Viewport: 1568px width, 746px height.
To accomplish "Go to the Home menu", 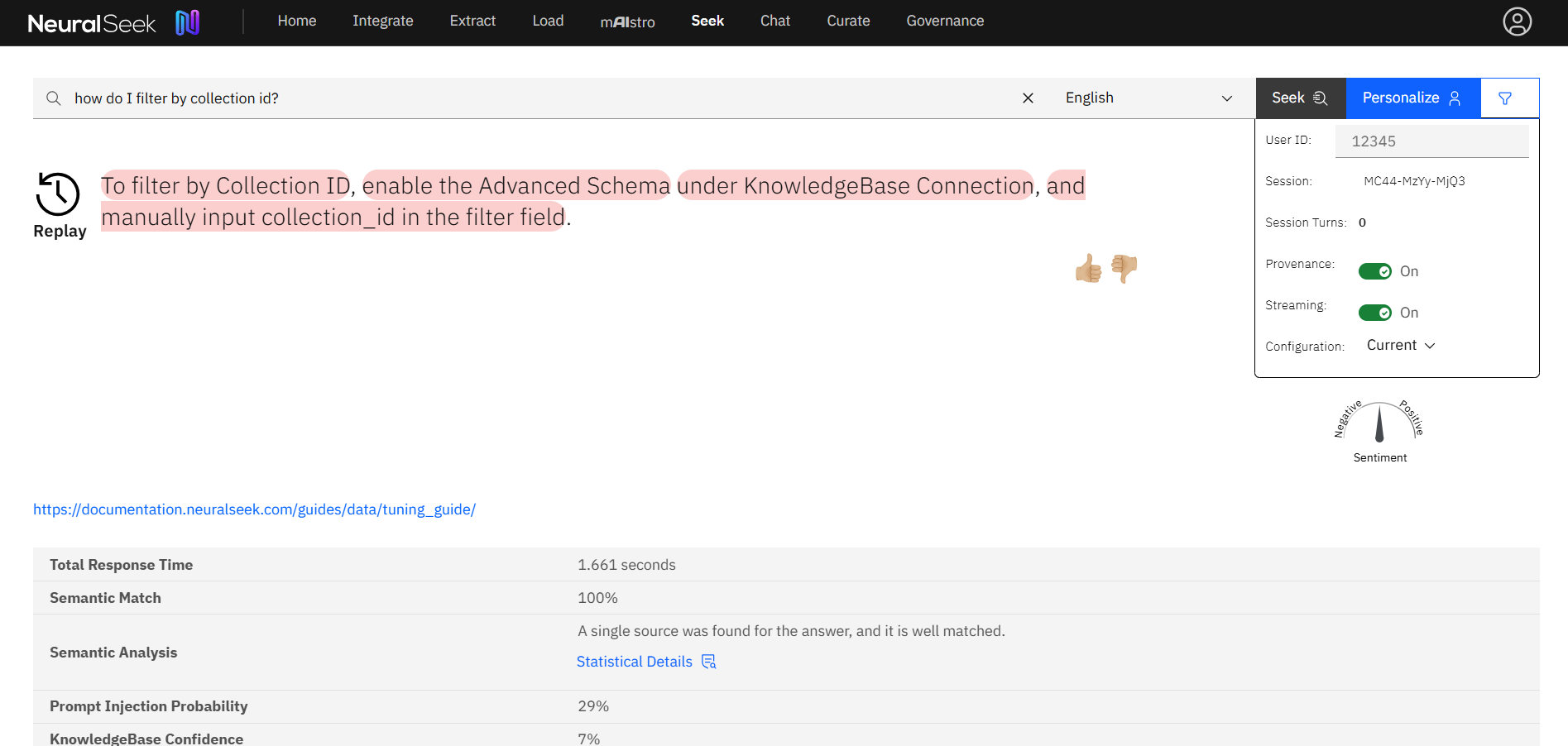I will (297, 22).
